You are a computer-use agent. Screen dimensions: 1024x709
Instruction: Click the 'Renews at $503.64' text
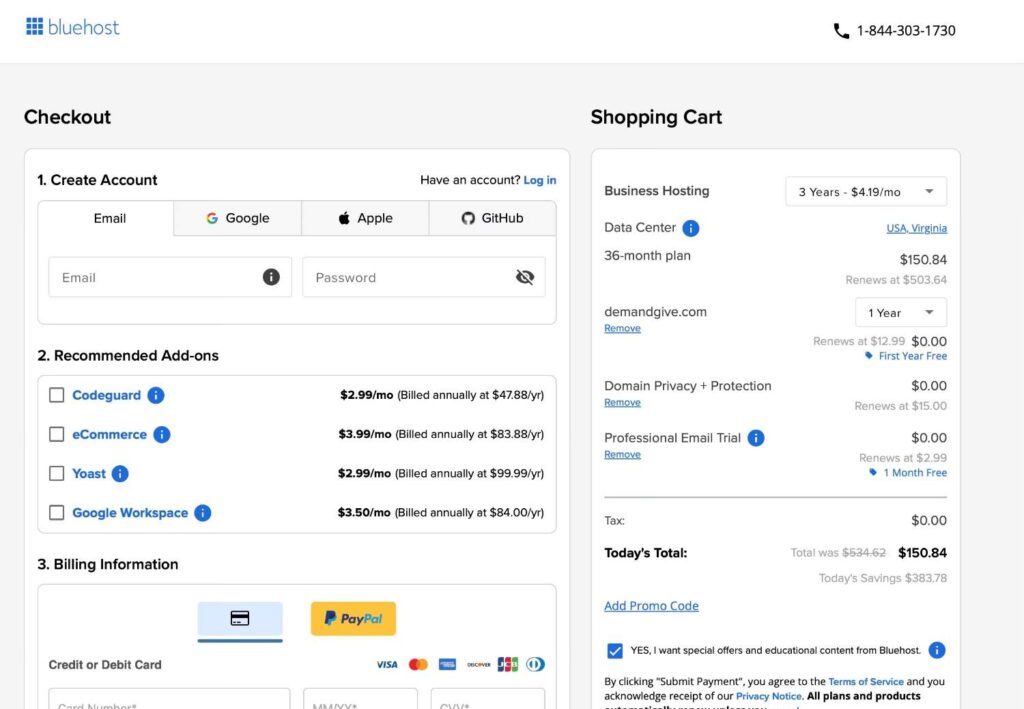pyautogui.click(x=896, y=279)
